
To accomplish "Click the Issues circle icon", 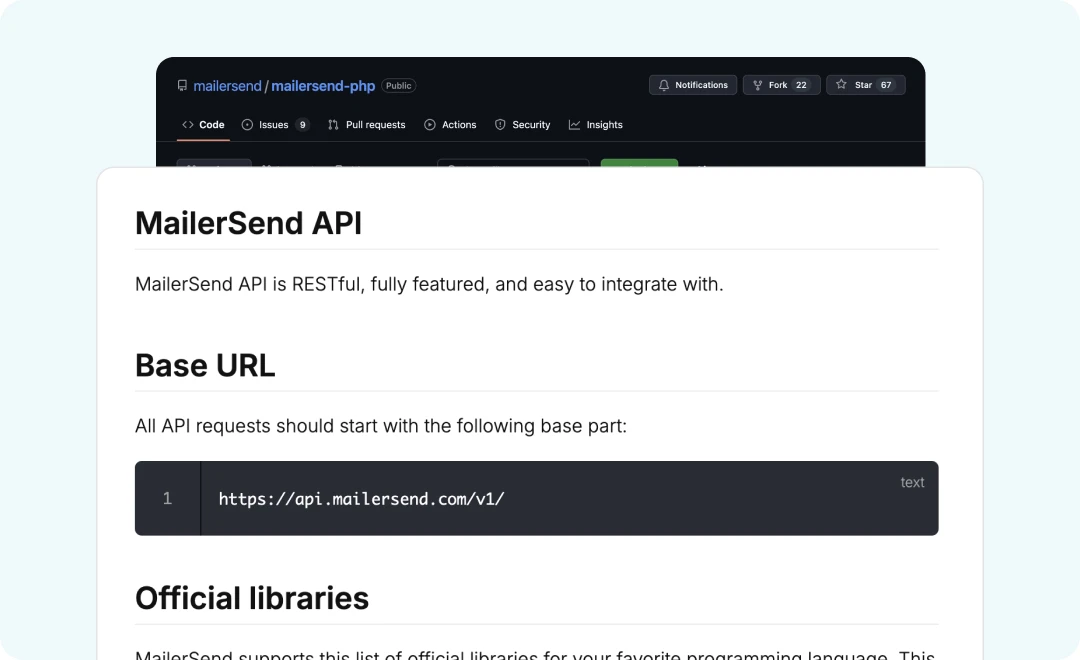I will 247,125.
